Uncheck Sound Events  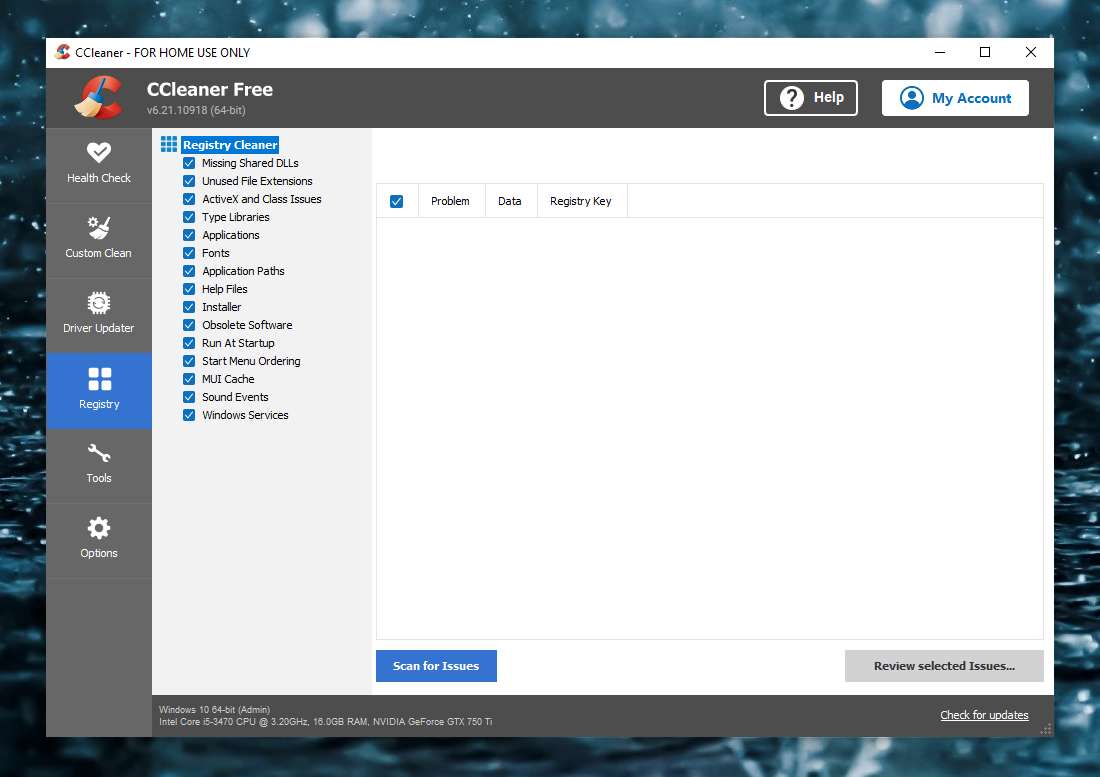[x=189, y=397]
